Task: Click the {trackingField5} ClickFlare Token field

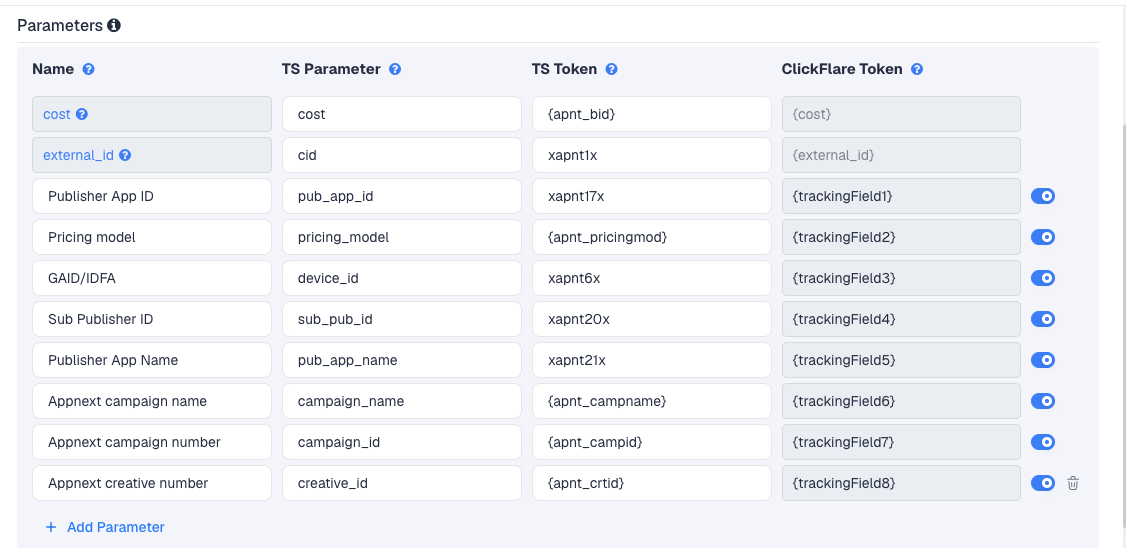Action: coord(901,360)
